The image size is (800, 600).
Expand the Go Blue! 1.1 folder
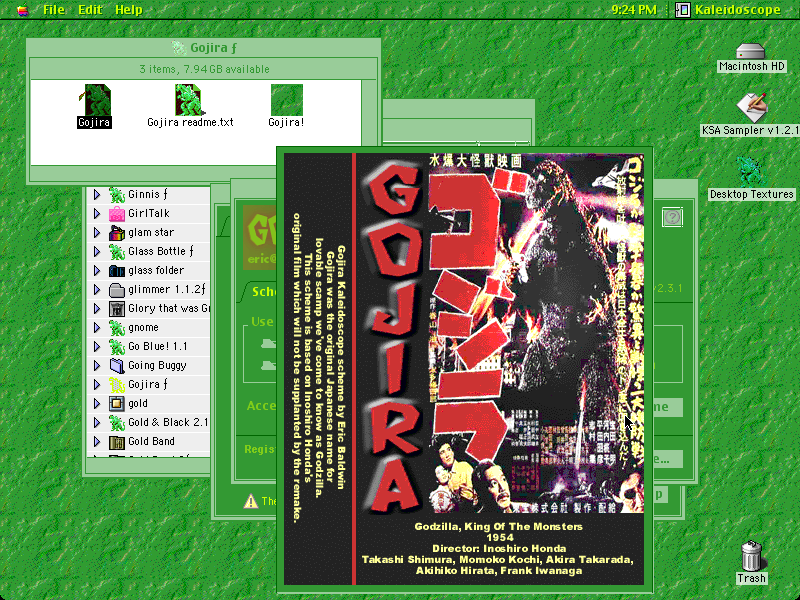point(96,346)
